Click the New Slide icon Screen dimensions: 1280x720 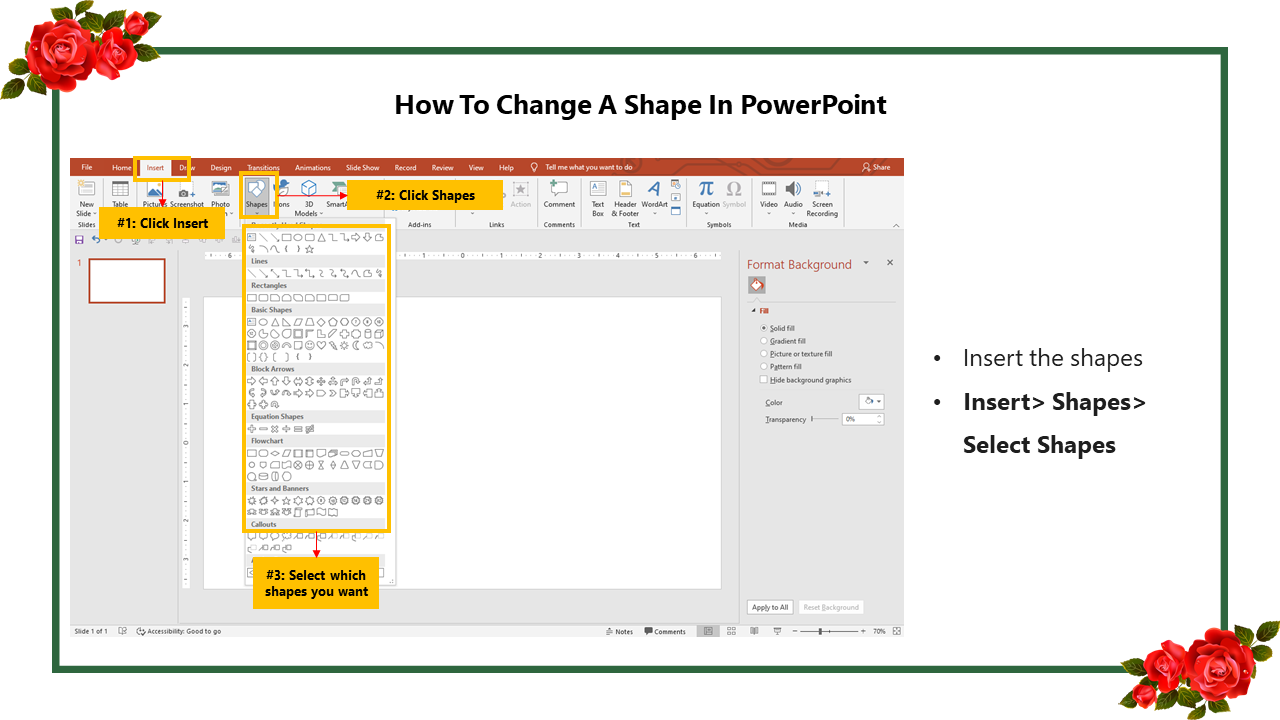click(x=87, y=188)
